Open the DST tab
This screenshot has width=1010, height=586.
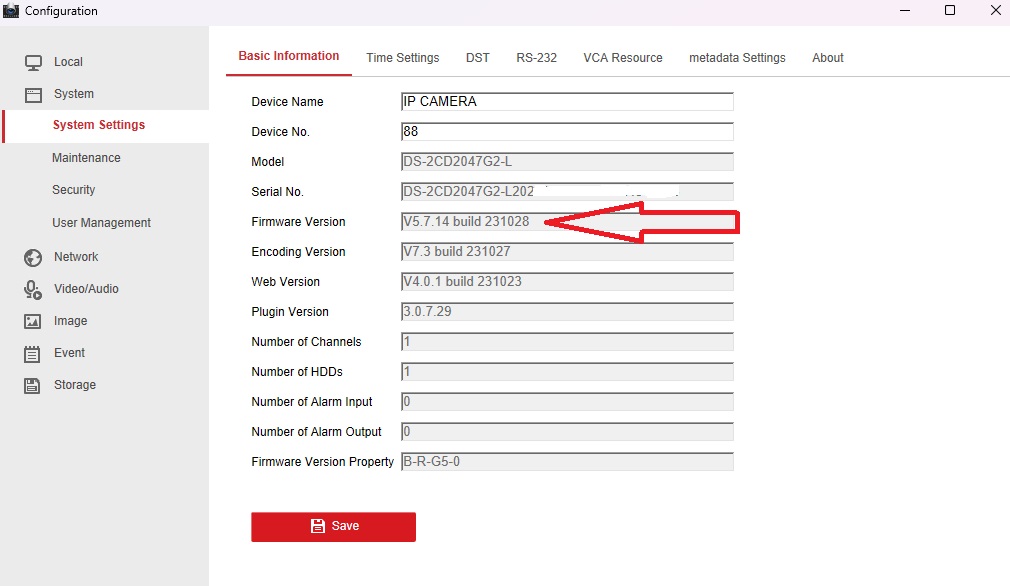pyautogui.click(x=478, y=58)
